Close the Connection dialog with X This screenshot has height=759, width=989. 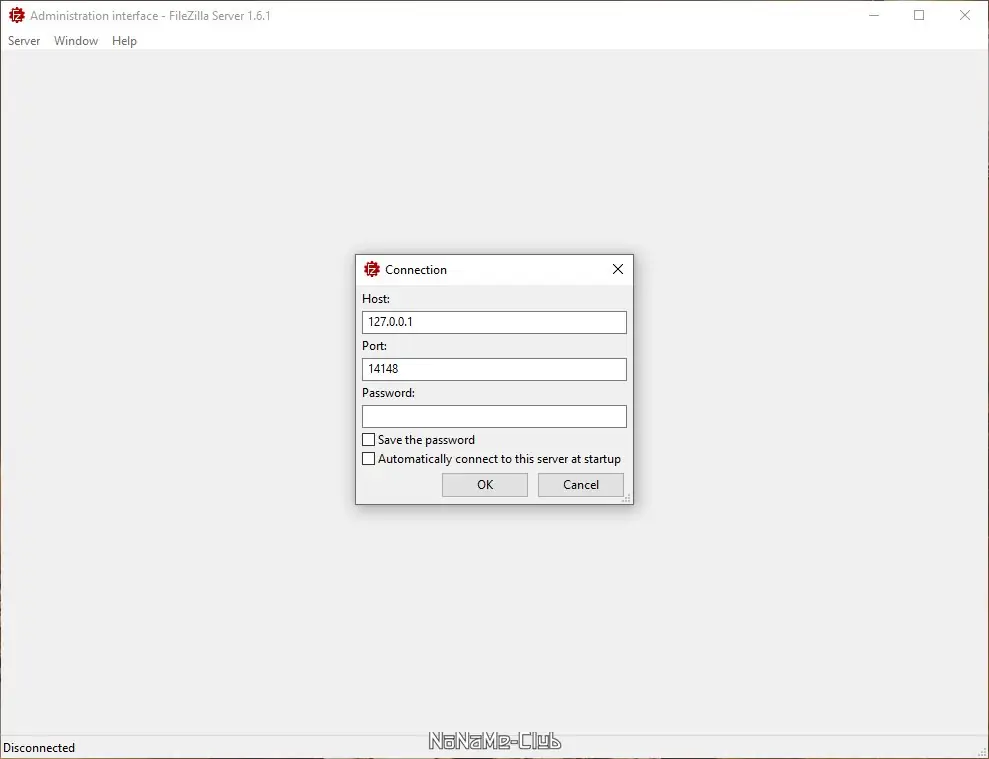click(617, 269)
